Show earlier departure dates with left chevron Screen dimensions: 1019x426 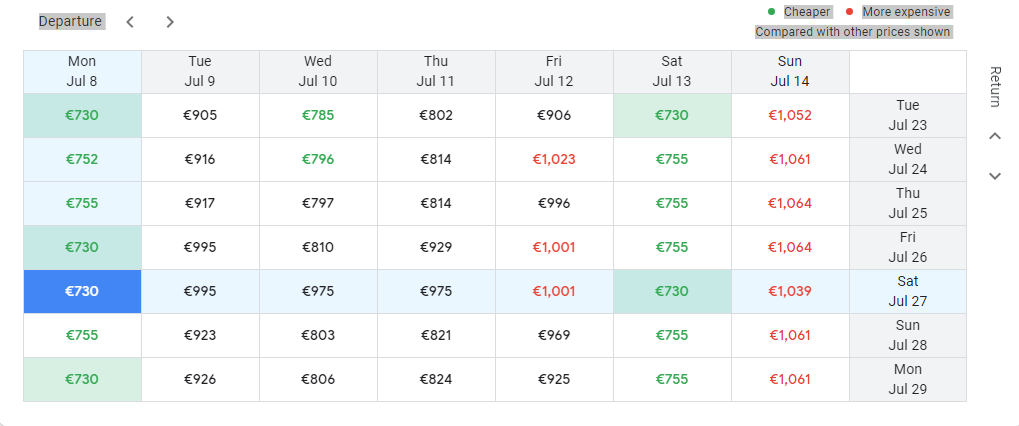(x=130, y=22)
